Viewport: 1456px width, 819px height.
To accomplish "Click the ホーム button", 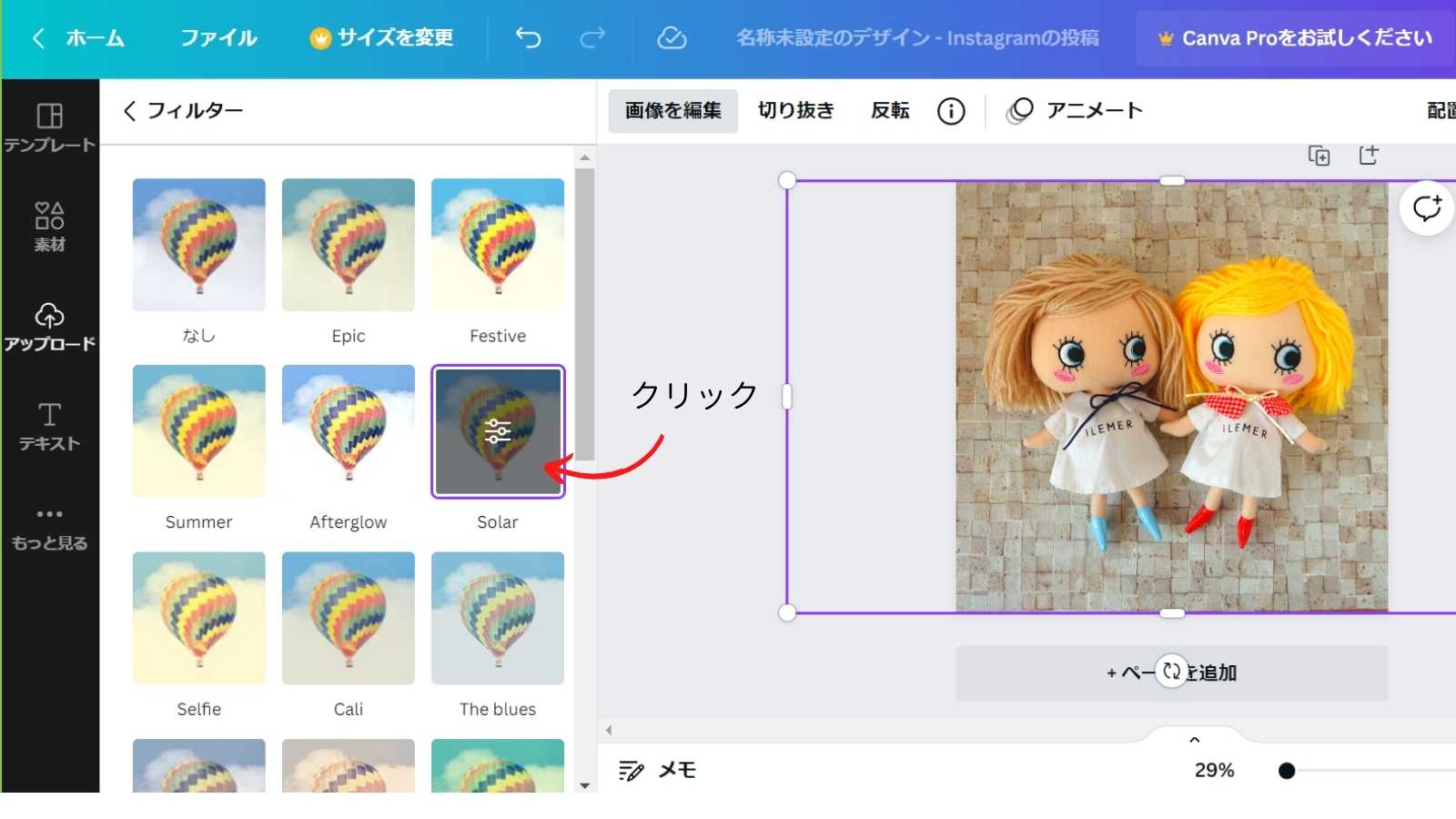I will tap(95, 38).
